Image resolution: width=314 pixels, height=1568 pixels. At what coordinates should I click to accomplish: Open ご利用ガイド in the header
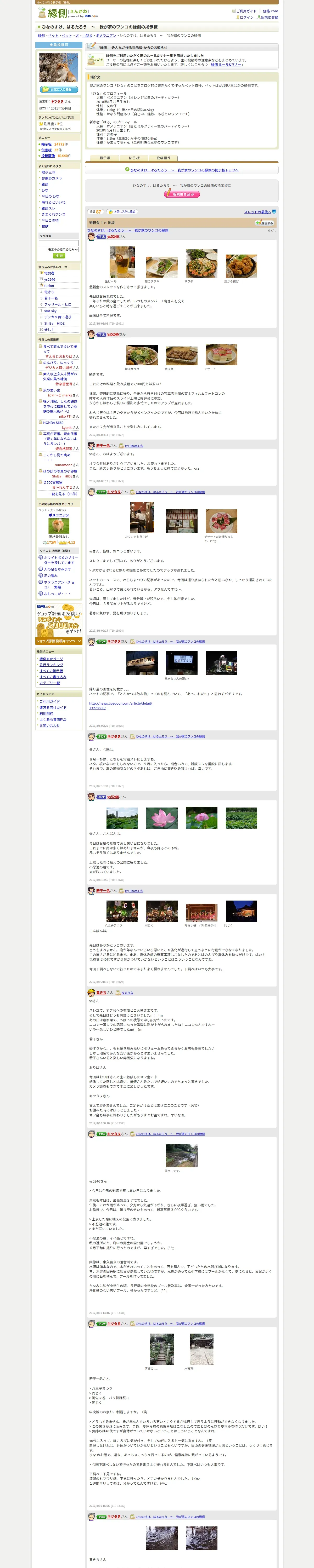pos(246,11)
